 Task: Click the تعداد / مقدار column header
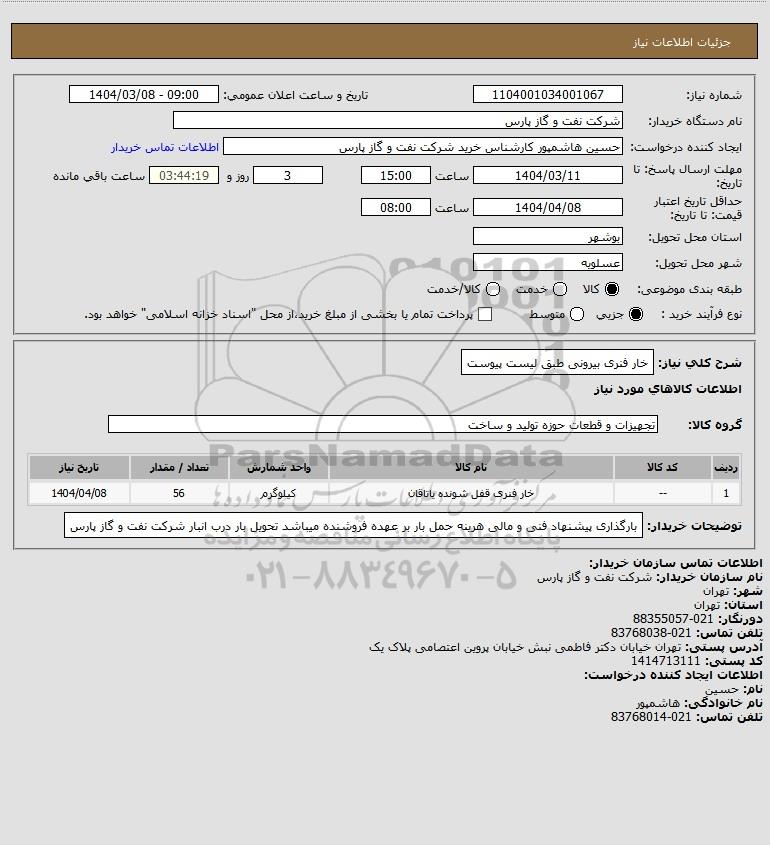[179, 467]
